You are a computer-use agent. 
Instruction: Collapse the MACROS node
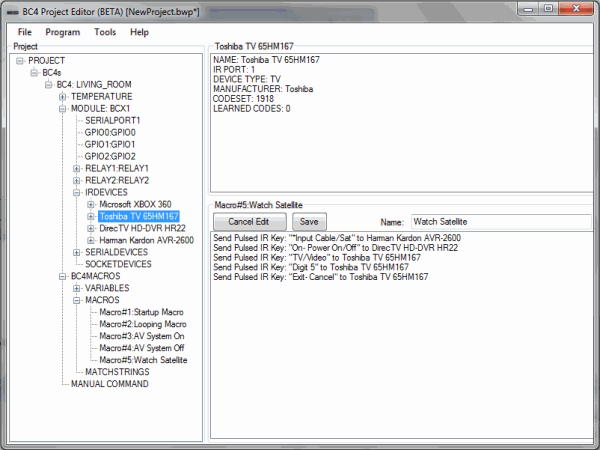(x=77, y=300)
